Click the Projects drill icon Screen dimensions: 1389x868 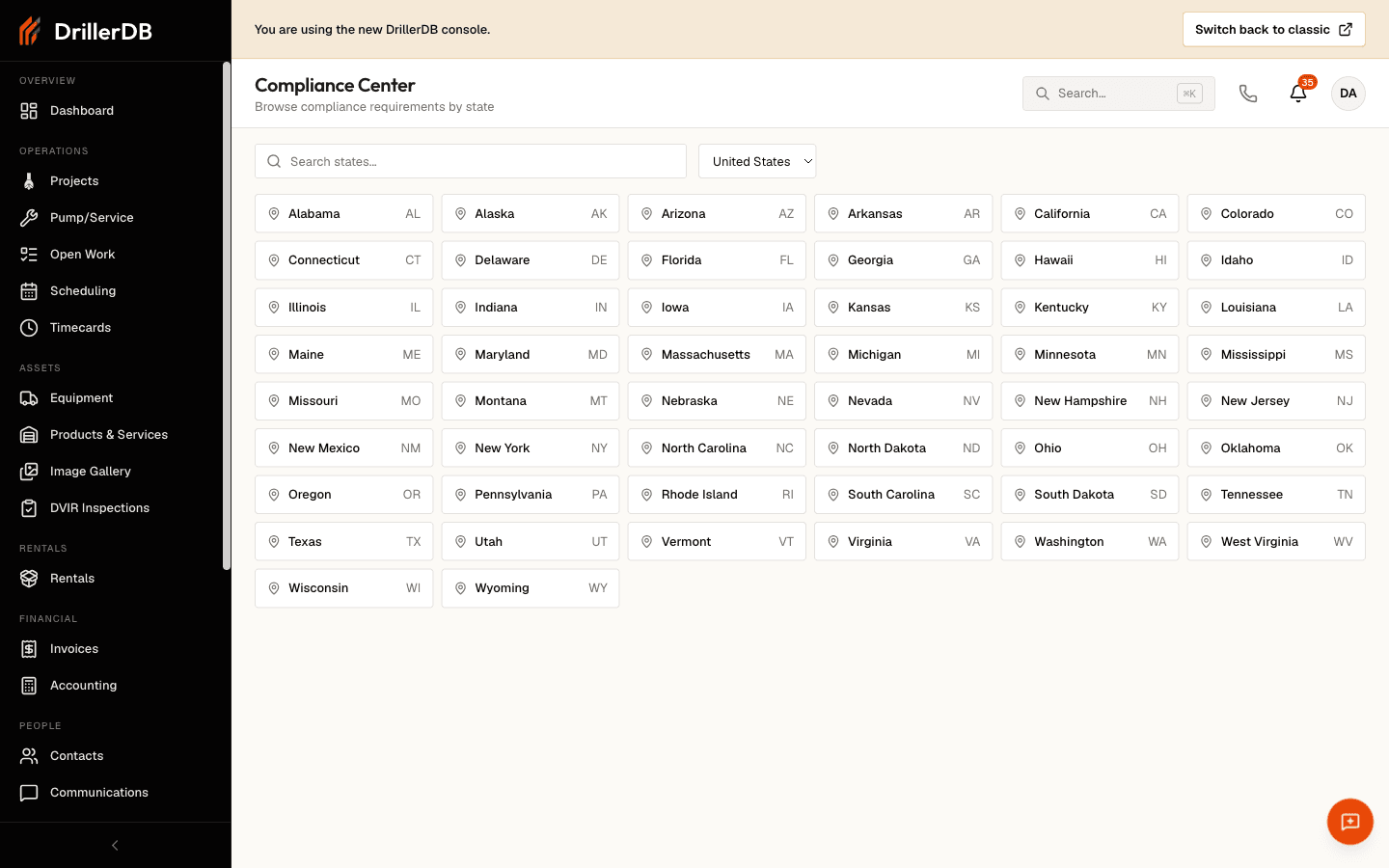click(x=29, y=181)
